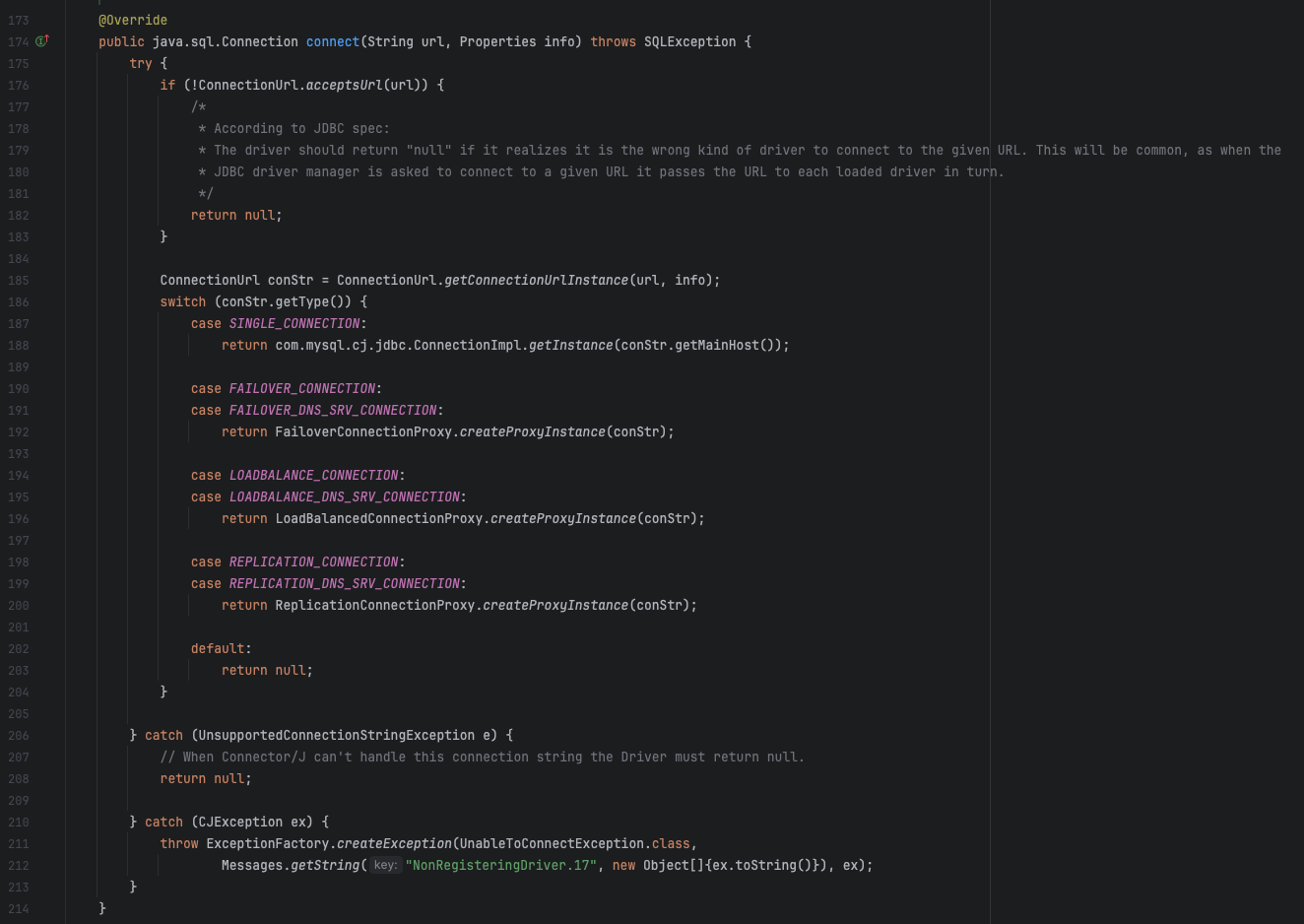Click the @Override annotation on line 173
Viewport: 1304px width, 924px height.
pos(132,20)
